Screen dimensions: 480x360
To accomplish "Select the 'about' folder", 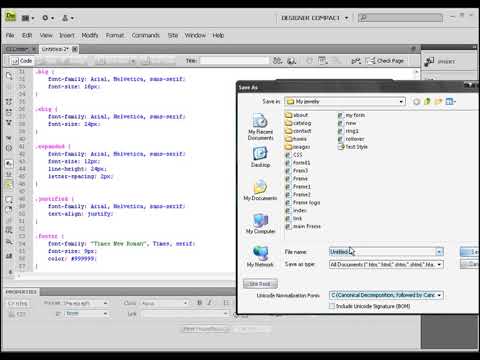I will 296,115.
